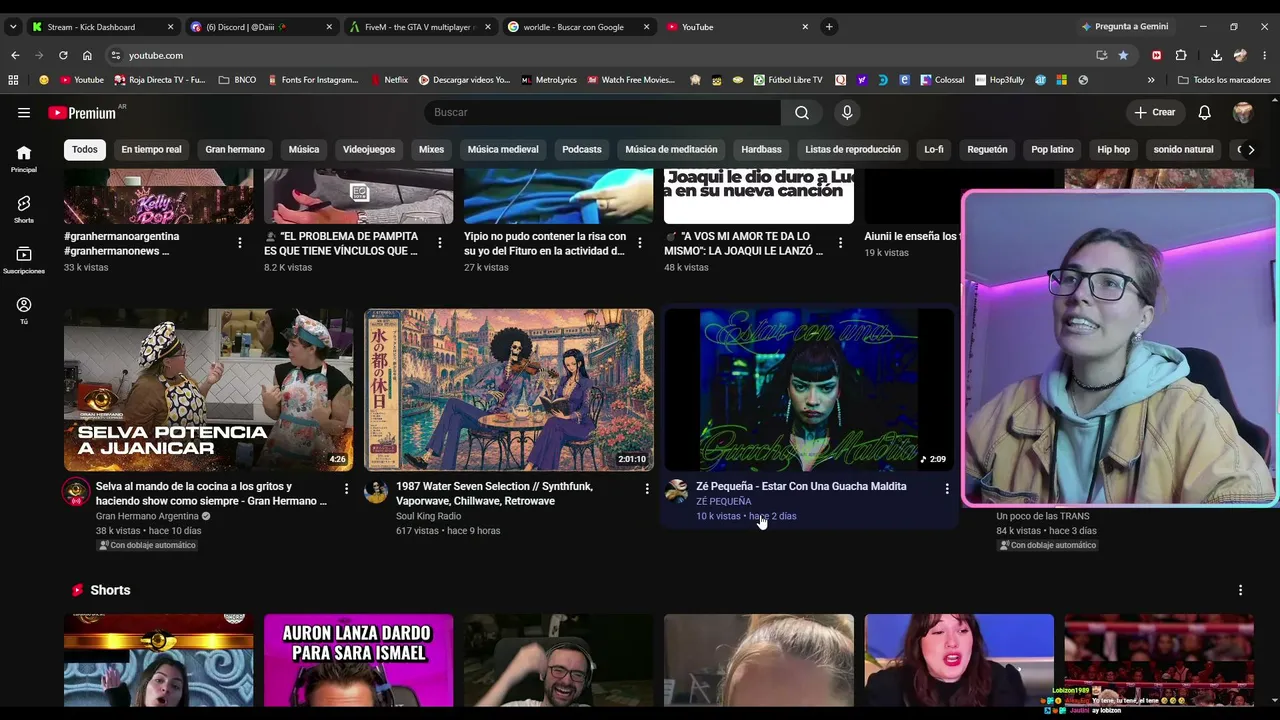This screenshot has height=720, width=1280.
Task: Open the Netflix bookmark
Action: pyautogui.click(x=389, y=80)
